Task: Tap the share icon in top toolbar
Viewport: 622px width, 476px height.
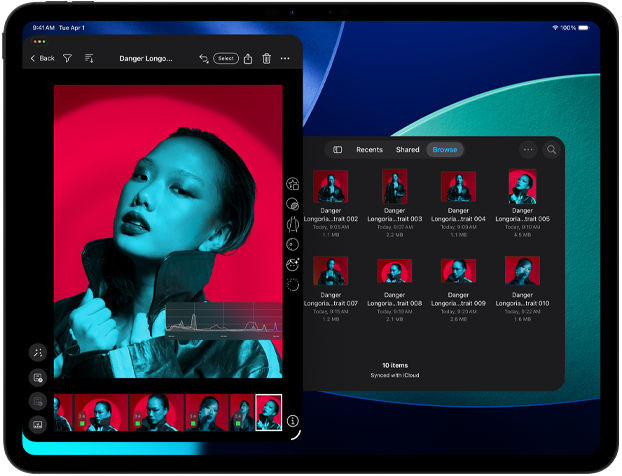Action: click(x=248, y=59)
